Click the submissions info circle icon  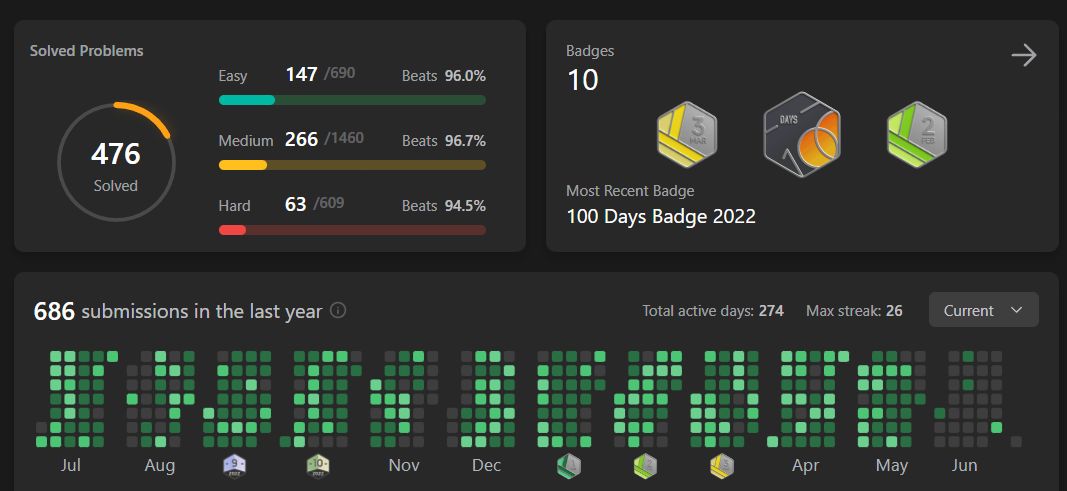point(338,311)
